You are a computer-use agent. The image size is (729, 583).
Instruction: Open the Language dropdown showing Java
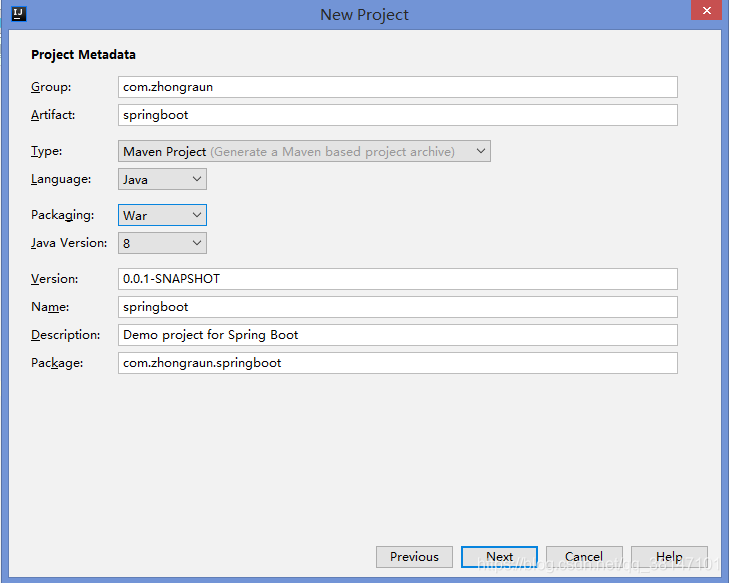coord(162,179)
